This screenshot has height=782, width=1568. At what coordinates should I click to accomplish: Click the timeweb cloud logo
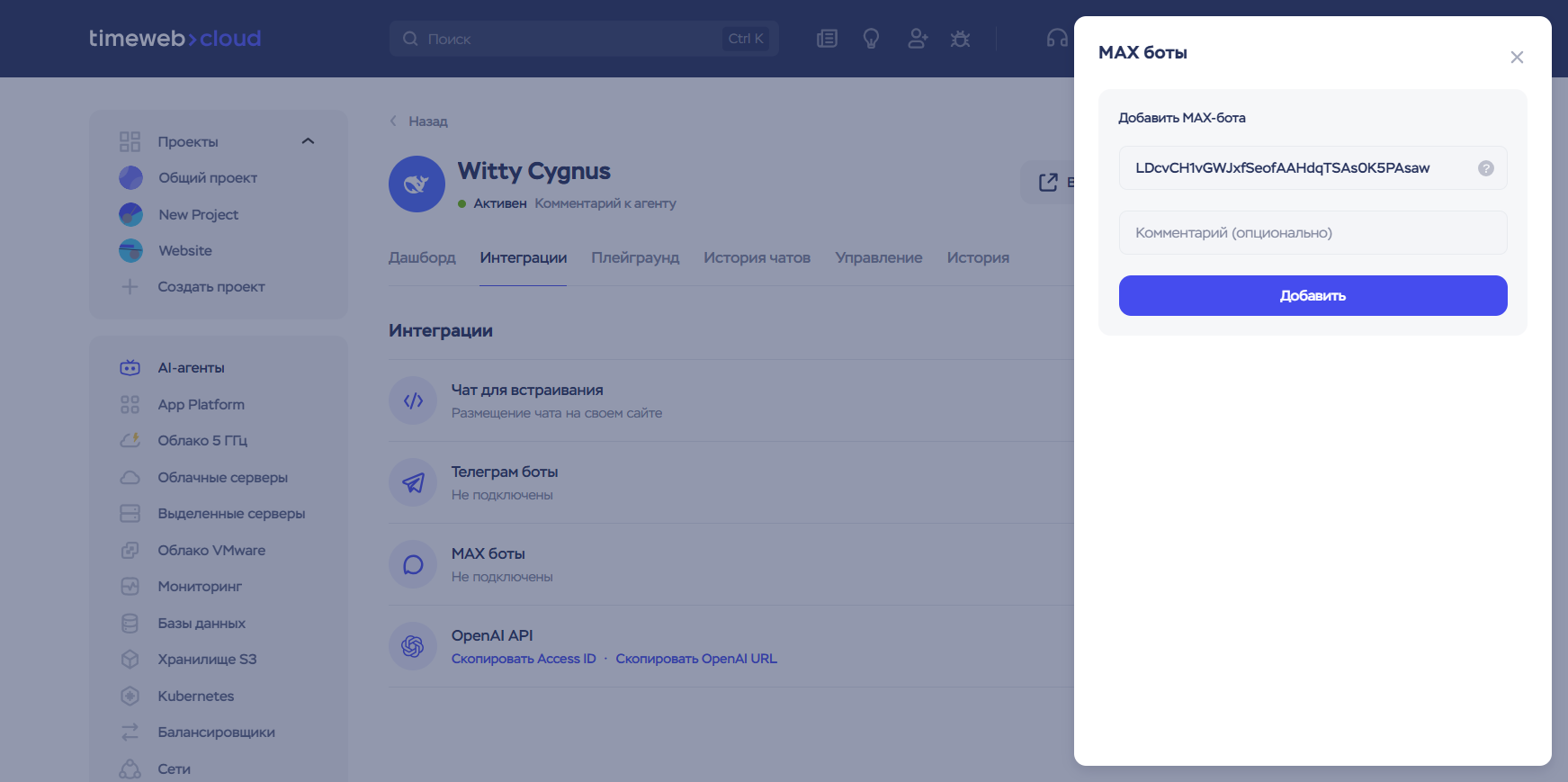click(x=175, y=39)
